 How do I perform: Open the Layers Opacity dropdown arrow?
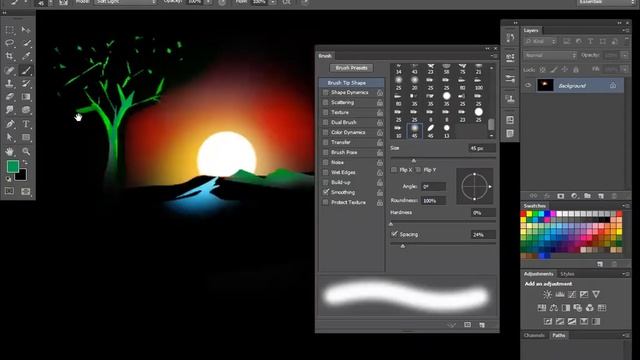coord(625,55)
